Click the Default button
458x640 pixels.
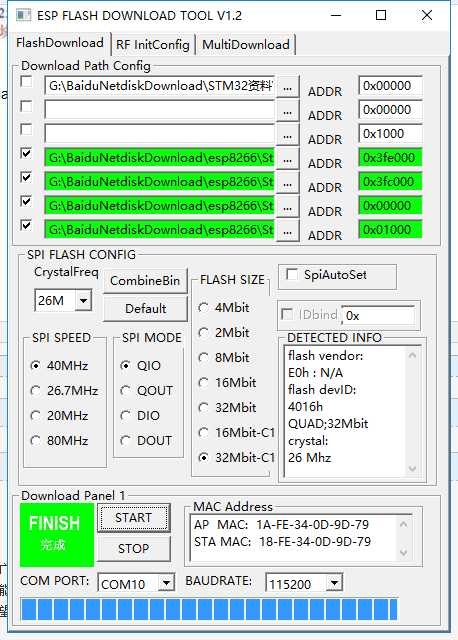tap(145, 309)
